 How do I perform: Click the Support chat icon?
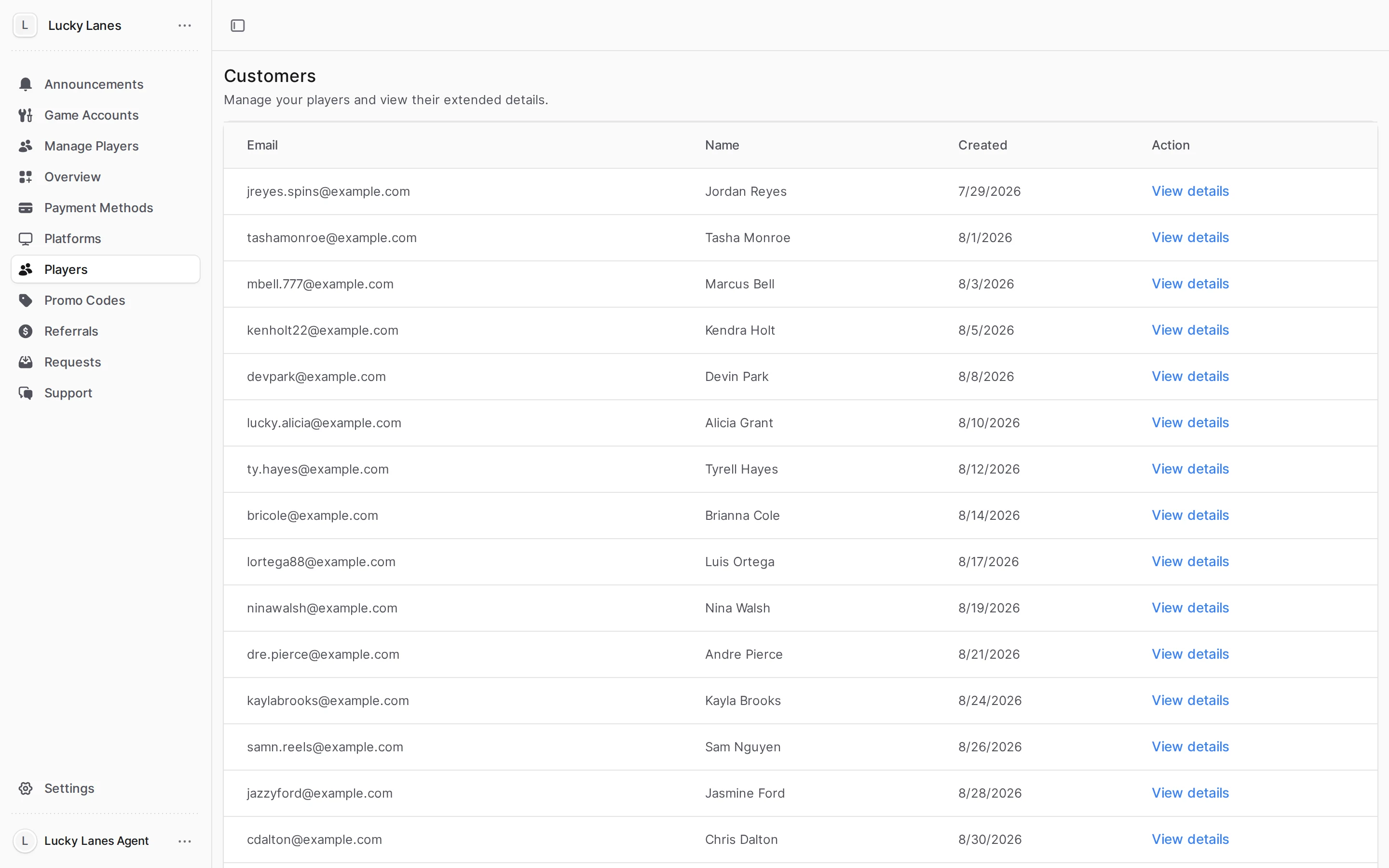point(25,393)
